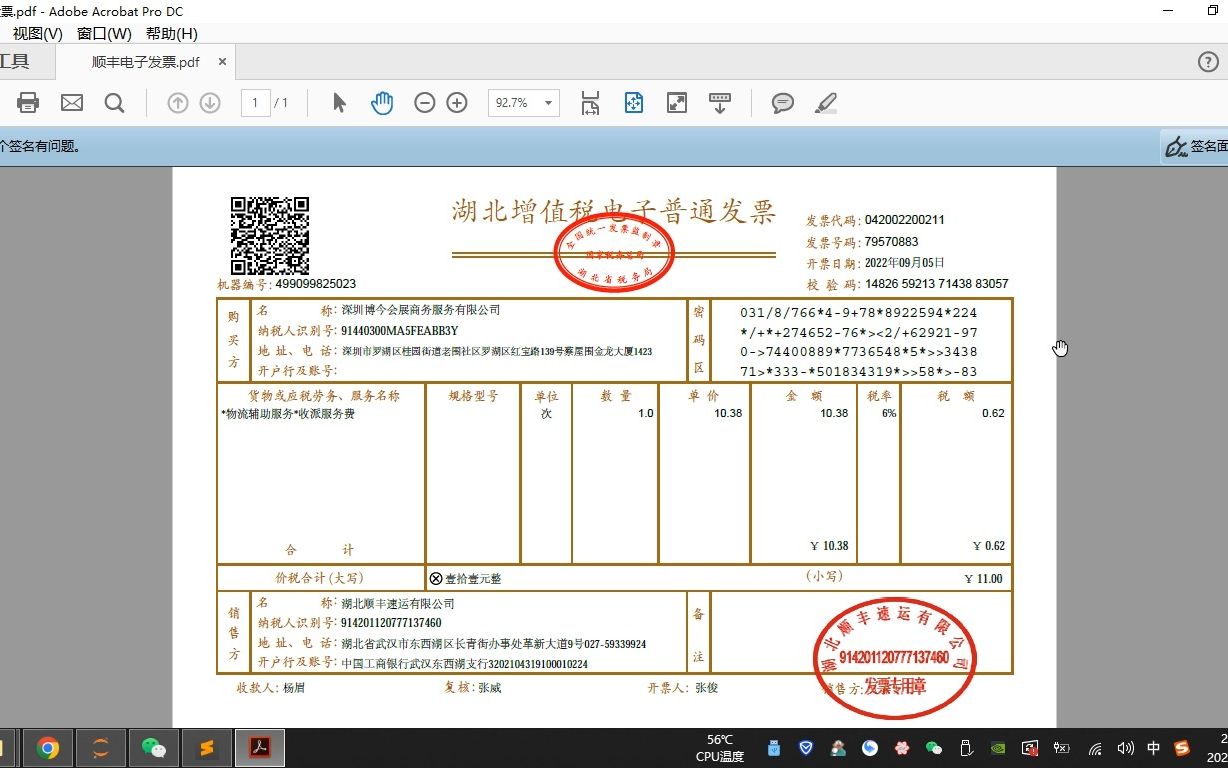Screen dimensions: 1228x768
Task: Activate the Hand pan tool
Action: (x=382, y=102)
